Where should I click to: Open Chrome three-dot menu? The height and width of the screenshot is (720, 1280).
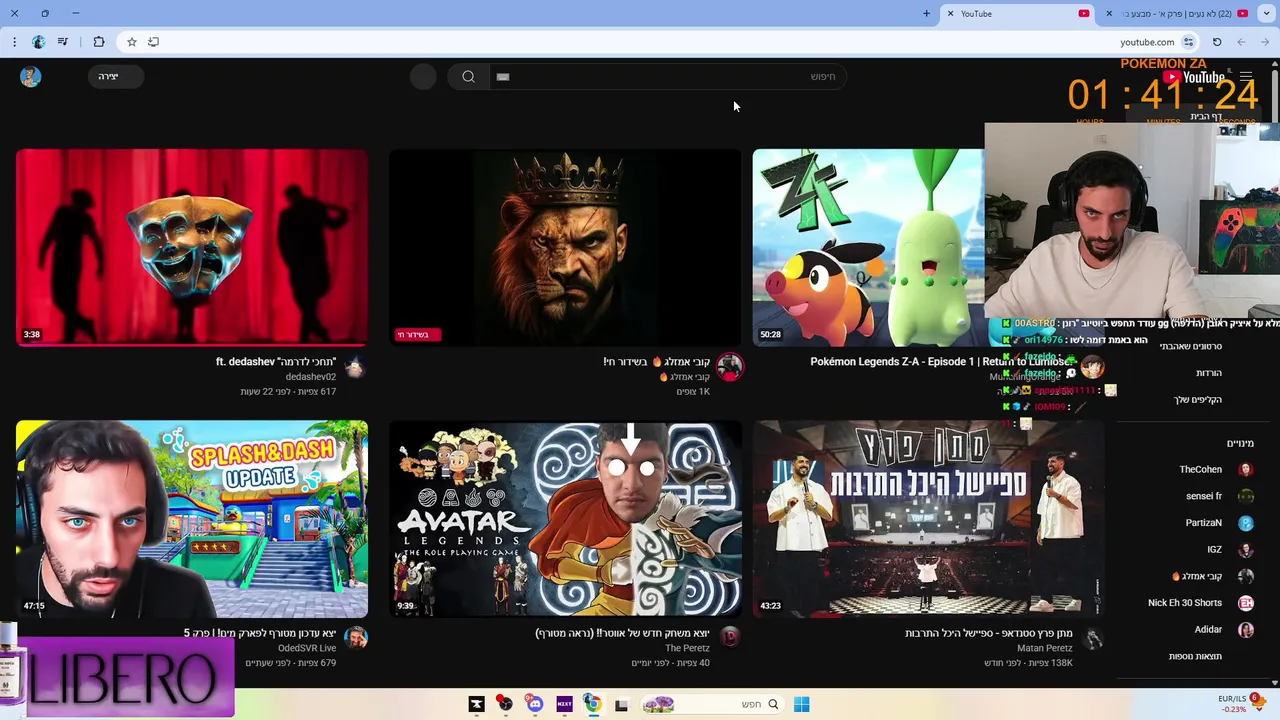14,42
